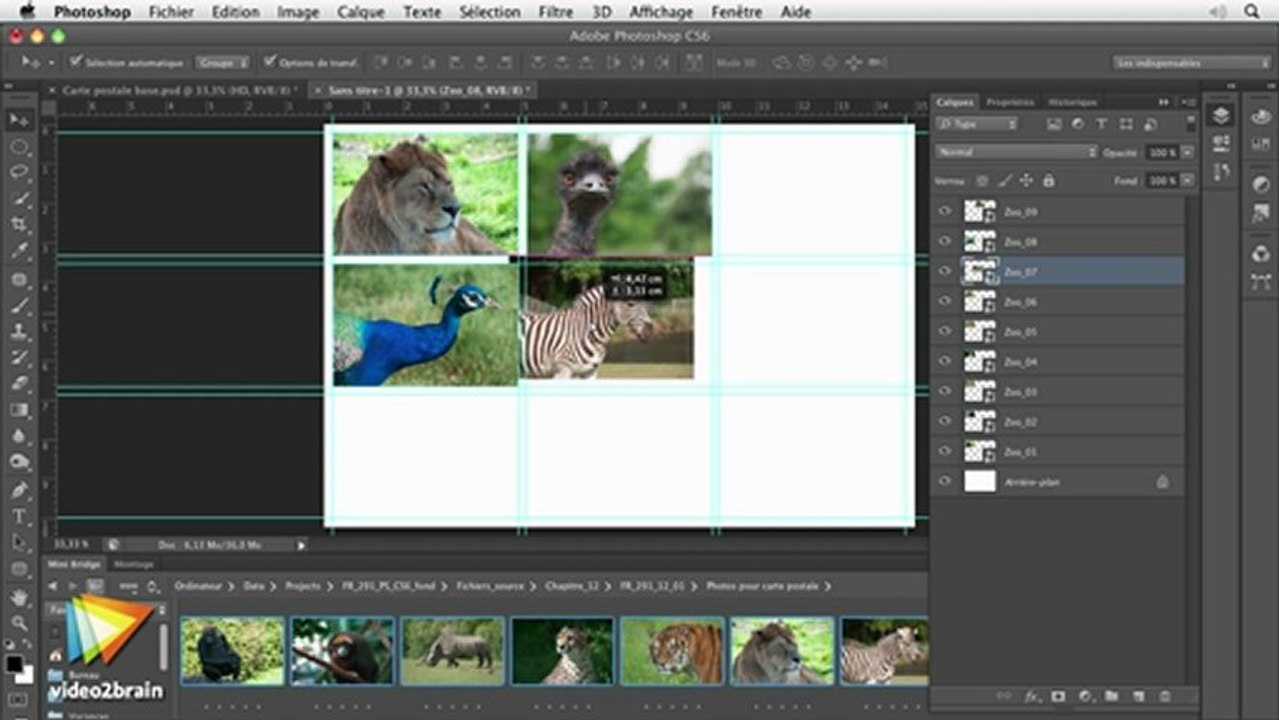Open the layer filter Type dropdown
Viewport: 1279px width, 720px height.
click(x=978, y=124)
